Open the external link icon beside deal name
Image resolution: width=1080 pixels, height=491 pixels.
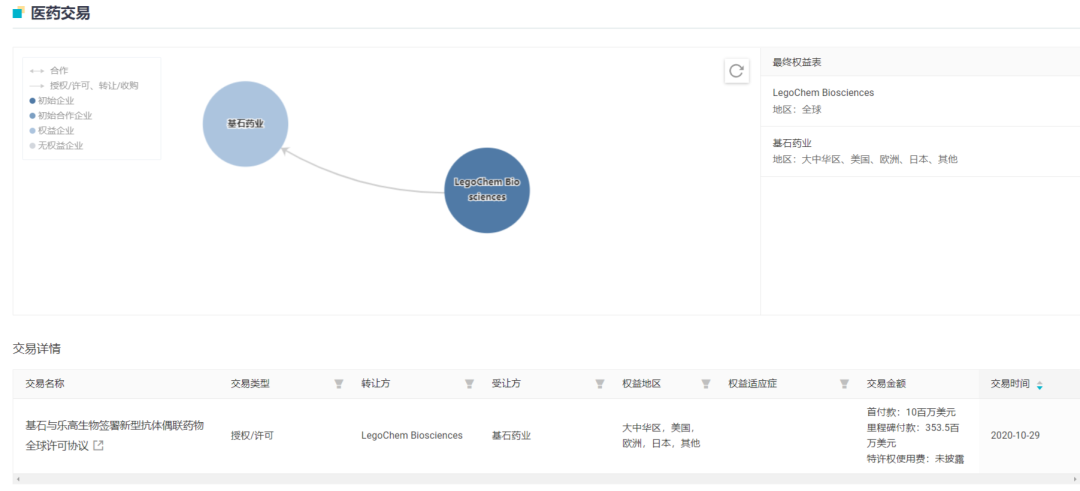[x=98, y=446]
